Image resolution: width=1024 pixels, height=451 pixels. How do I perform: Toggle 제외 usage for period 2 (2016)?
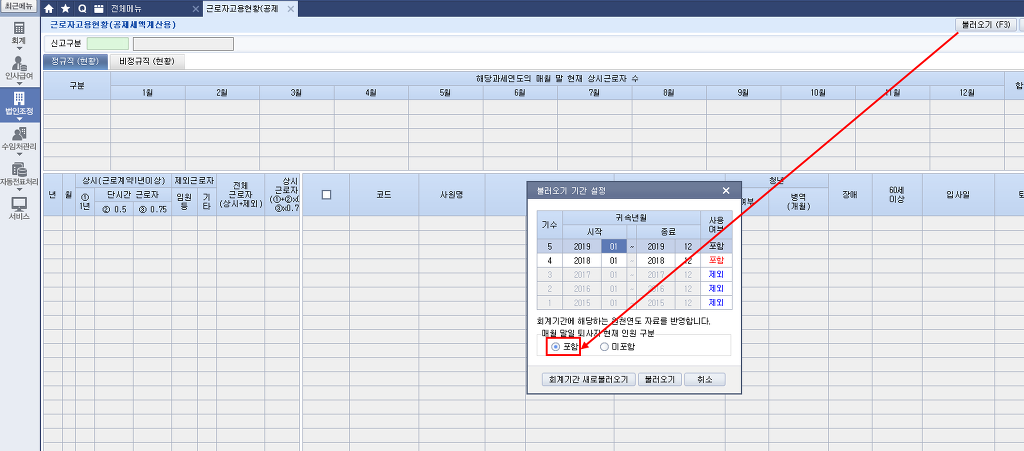(x=716, y=288)
